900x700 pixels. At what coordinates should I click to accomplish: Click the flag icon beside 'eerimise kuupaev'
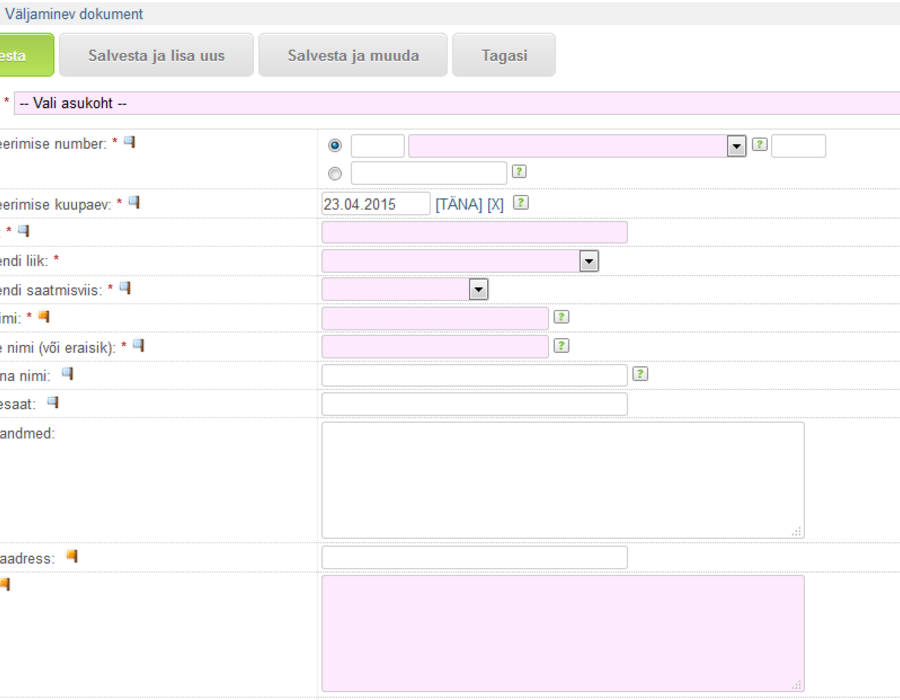click(x=134, y=202)
